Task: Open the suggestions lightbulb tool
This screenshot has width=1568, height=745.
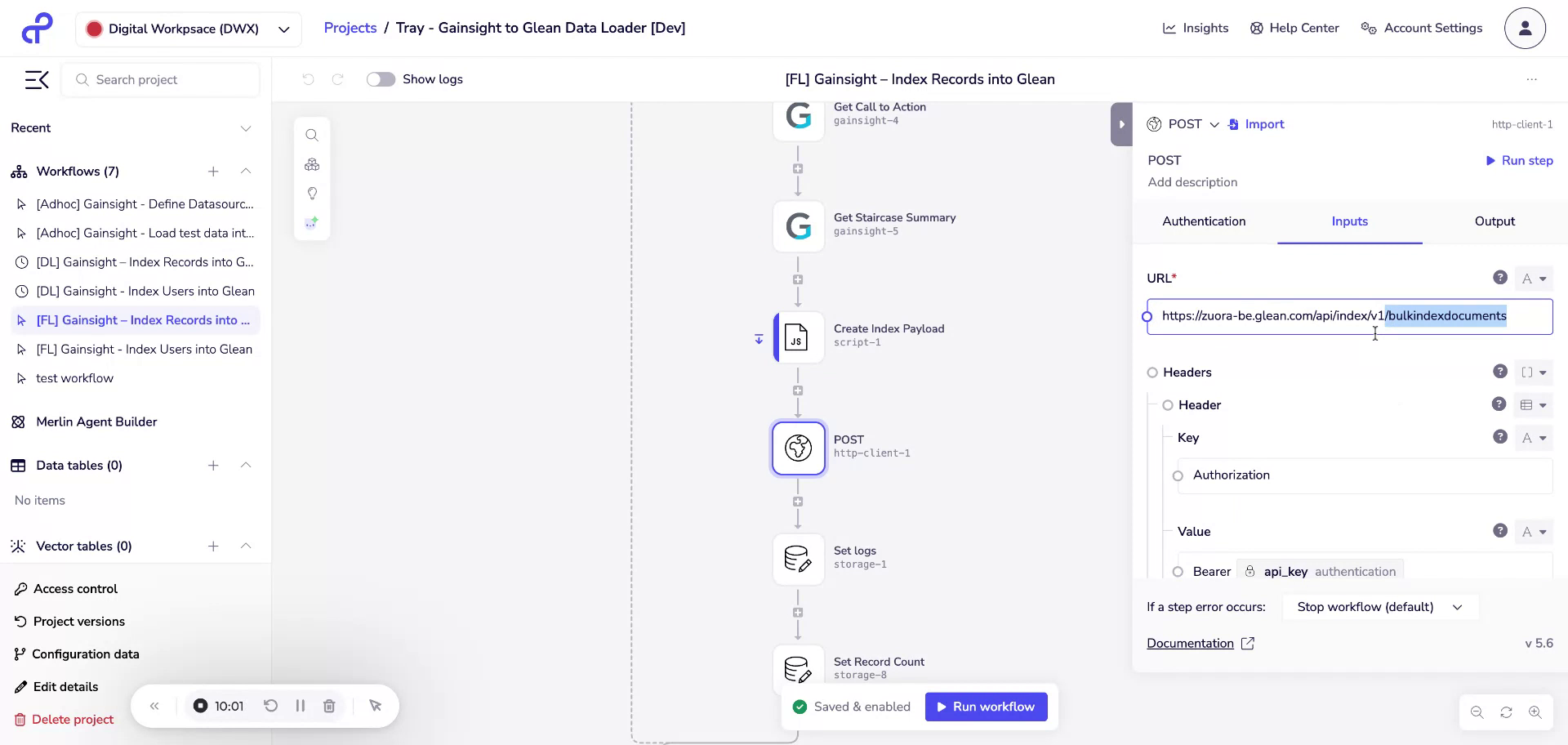Action: (312, 194)
